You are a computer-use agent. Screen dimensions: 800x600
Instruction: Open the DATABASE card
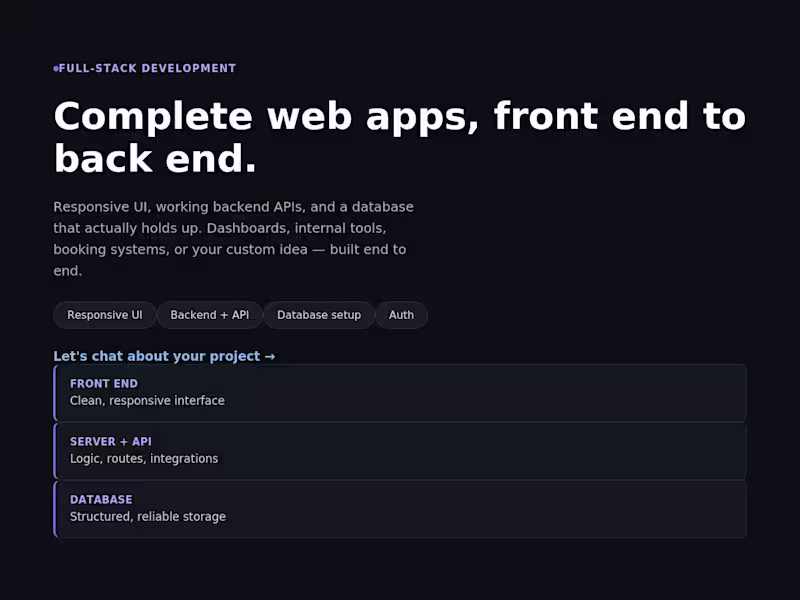400,509
